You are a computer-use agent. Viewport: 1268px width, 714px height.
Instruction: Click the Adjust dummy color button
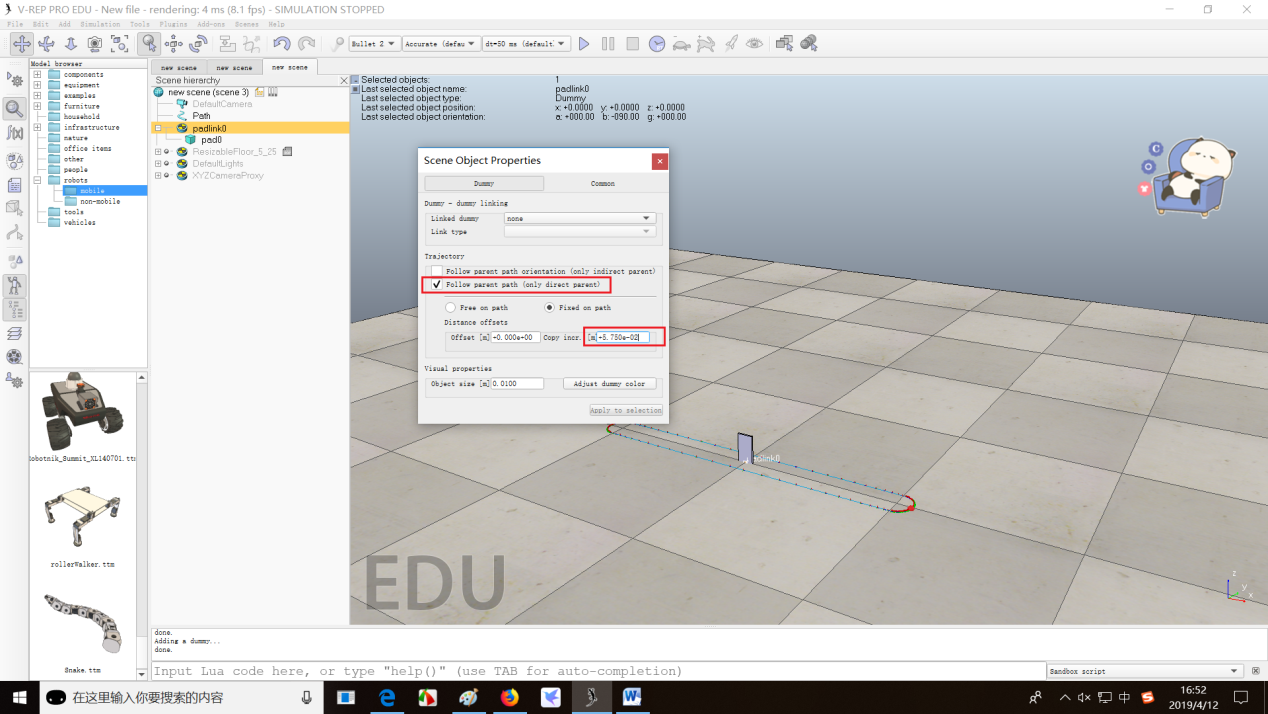610,384
